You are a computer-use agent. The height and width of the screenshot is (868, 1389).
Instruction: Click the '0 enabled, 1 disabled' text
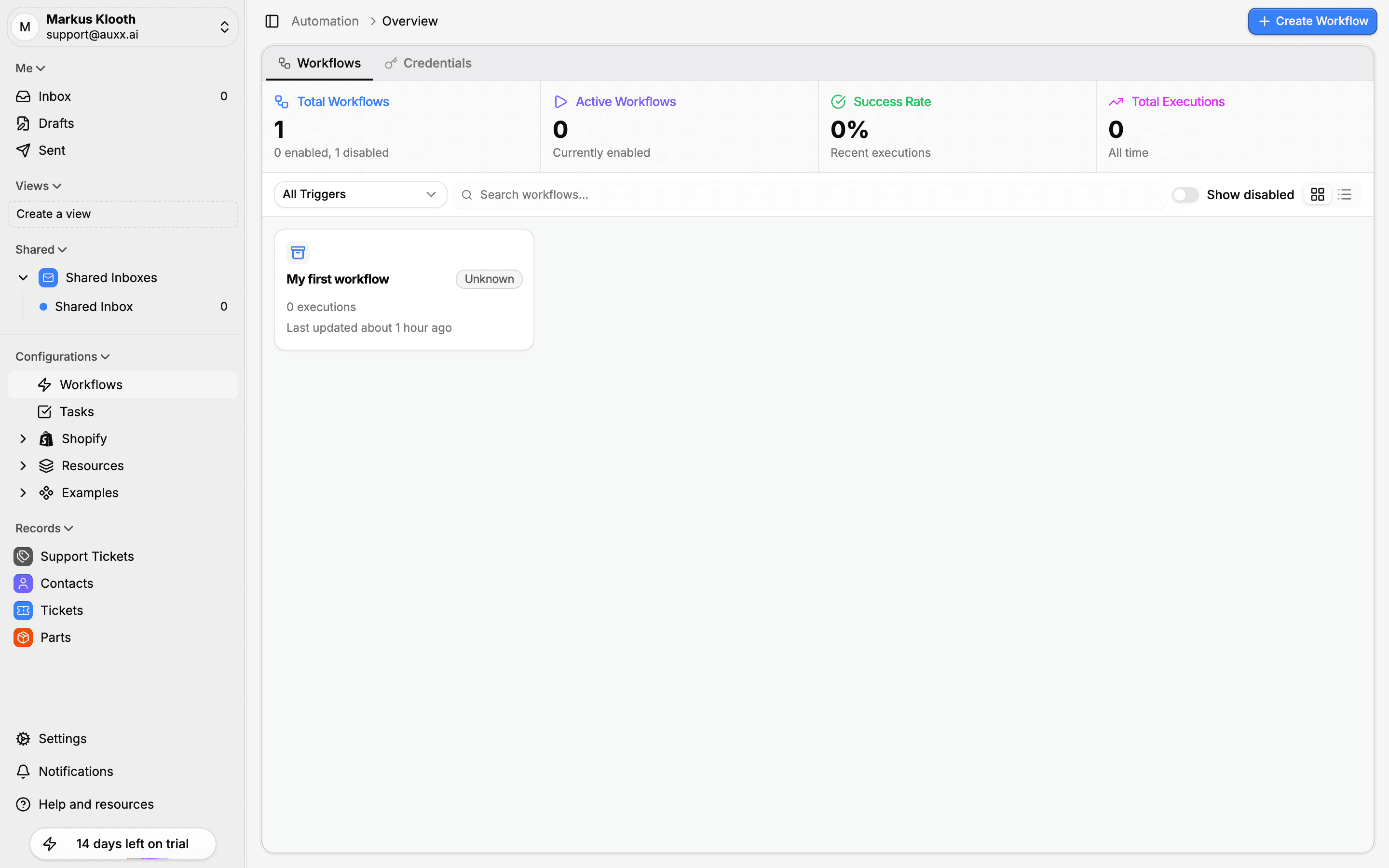pos(332,153)
